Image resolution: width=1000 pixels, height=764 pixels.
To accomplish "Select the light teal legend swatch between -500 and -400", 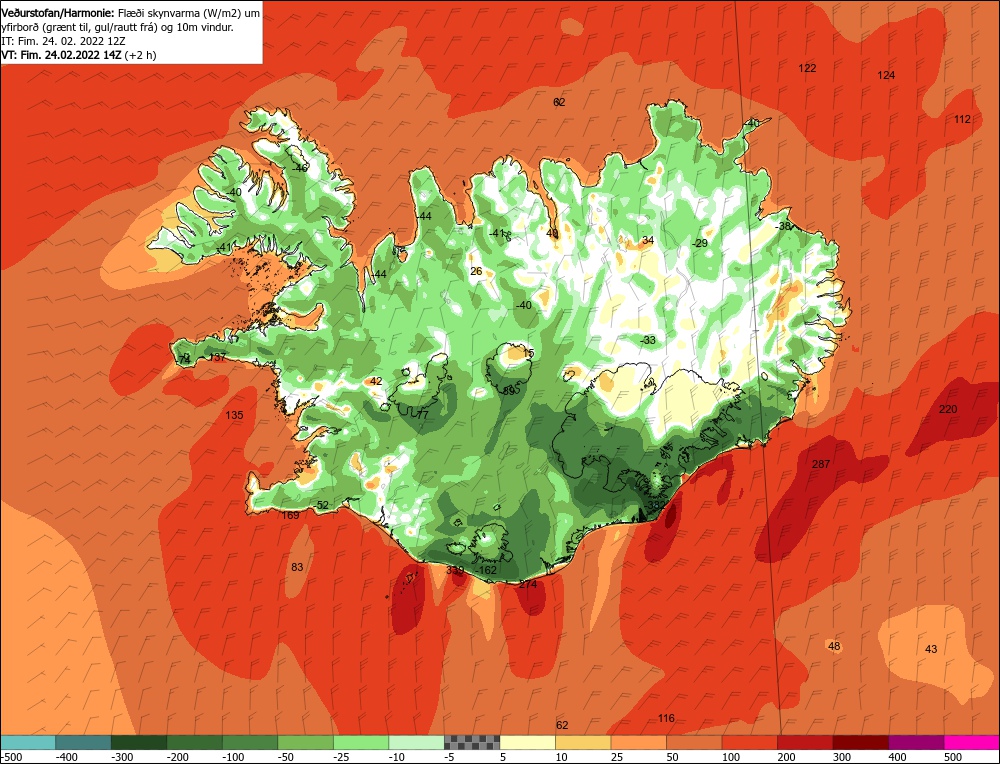I will [27, 742].
